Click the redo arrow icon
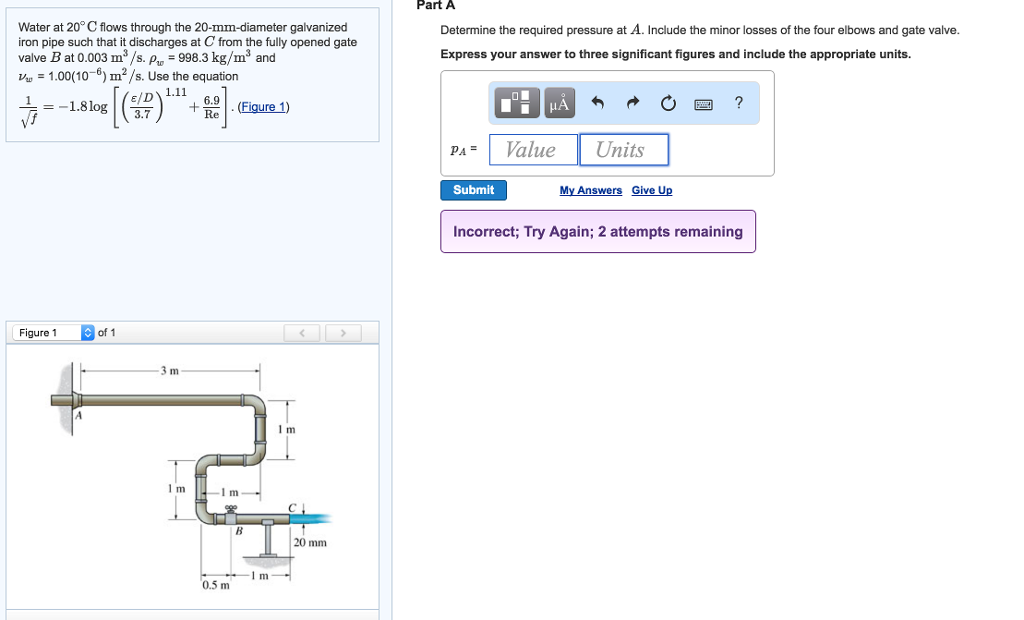This screenshot has width=1024, height=620. tap(632, 102)
